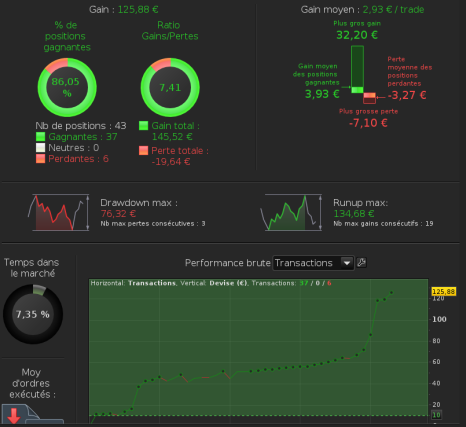466x427 pixels.
Task: Click the '3,93 €' average gain value
Action: coord(322,94)
